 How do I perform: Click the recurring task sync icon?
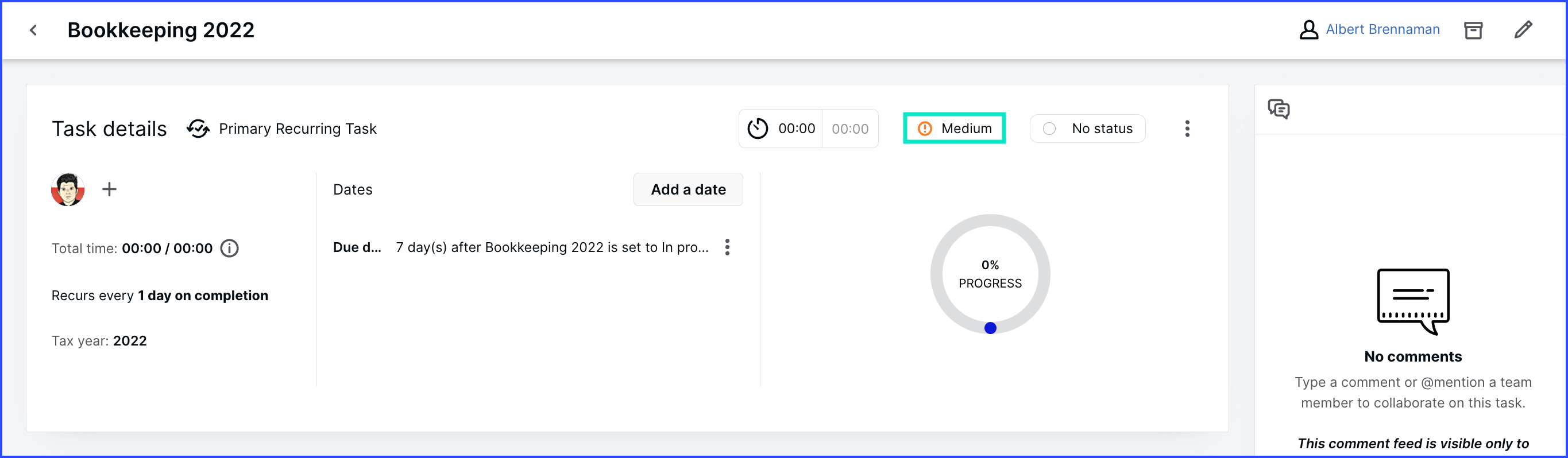198,129
